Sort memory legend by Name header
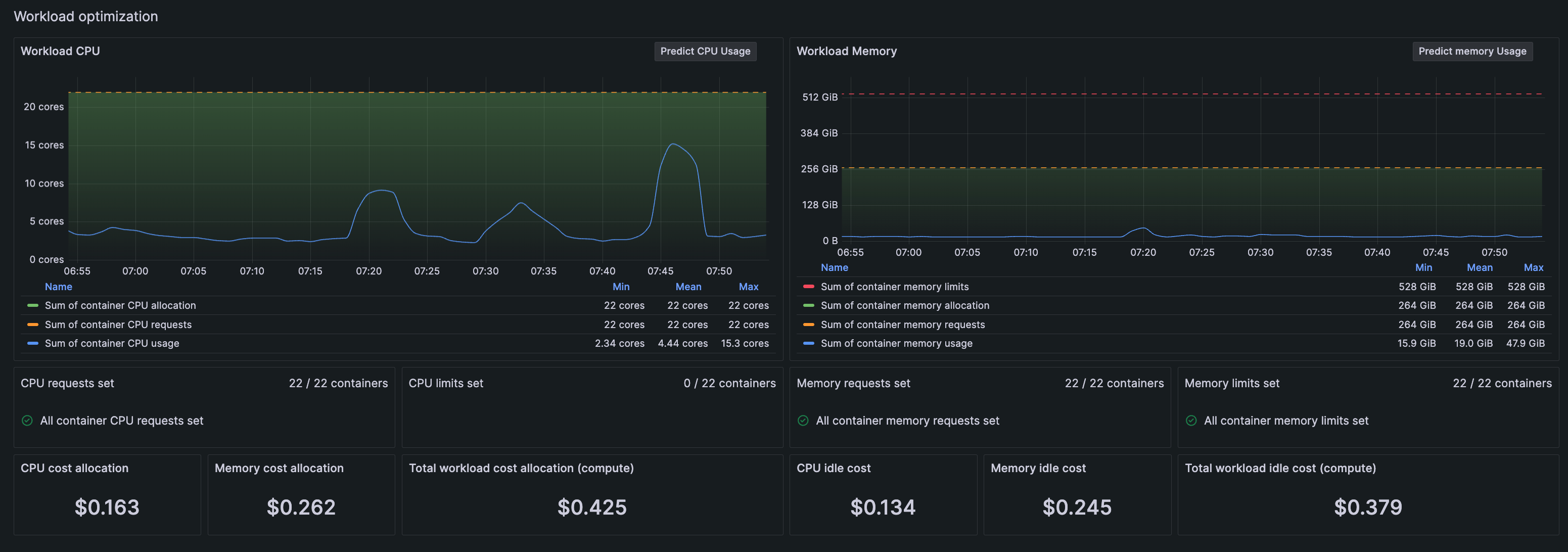Image resolution: width=1568 pixels, height=552 pixels. [834, 268]
